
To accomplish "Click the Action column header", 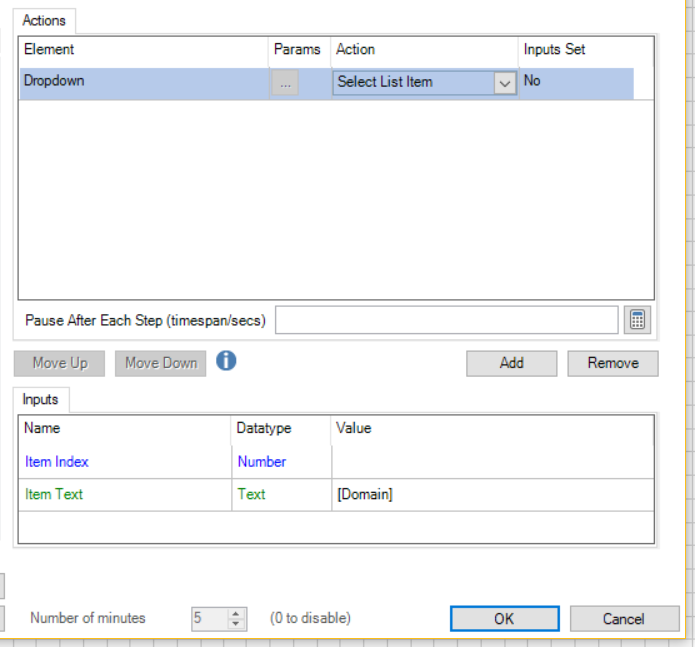I will (x=425, y=50).
